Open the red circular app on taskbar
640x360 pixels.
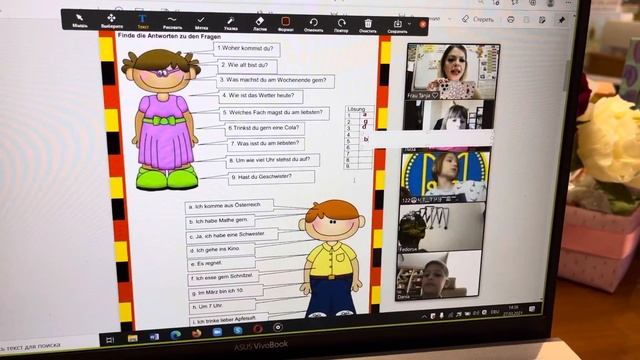tap(258, 329)
